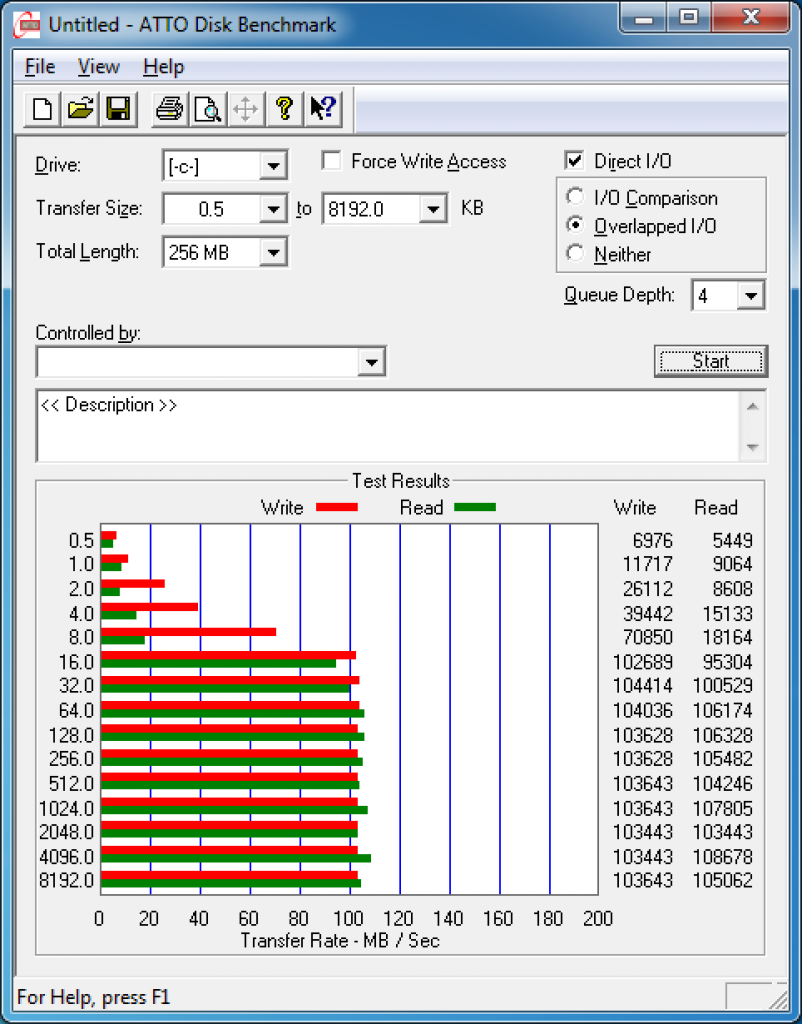Expand the Queue Depth dropdown
The height and width of the screenshot is (1024, 802).
[750, 296]
